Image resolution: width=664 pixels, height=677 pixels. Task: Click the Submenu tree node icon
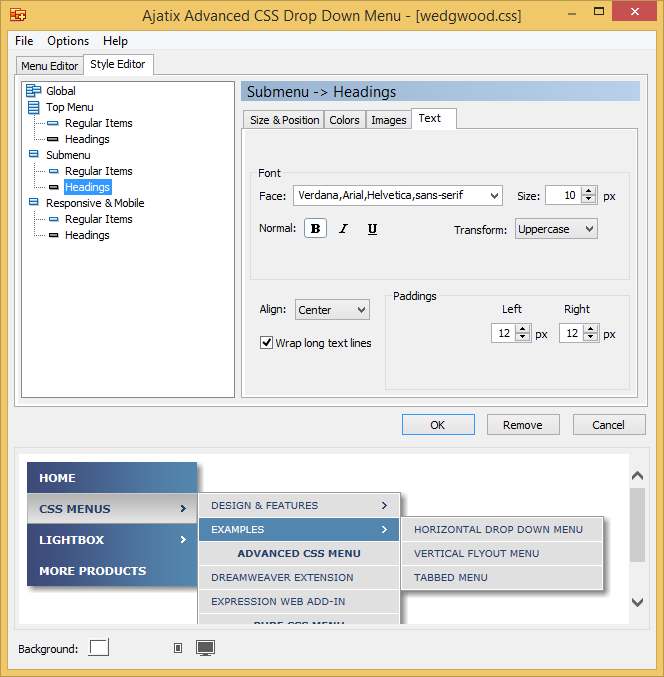[33, 154]
